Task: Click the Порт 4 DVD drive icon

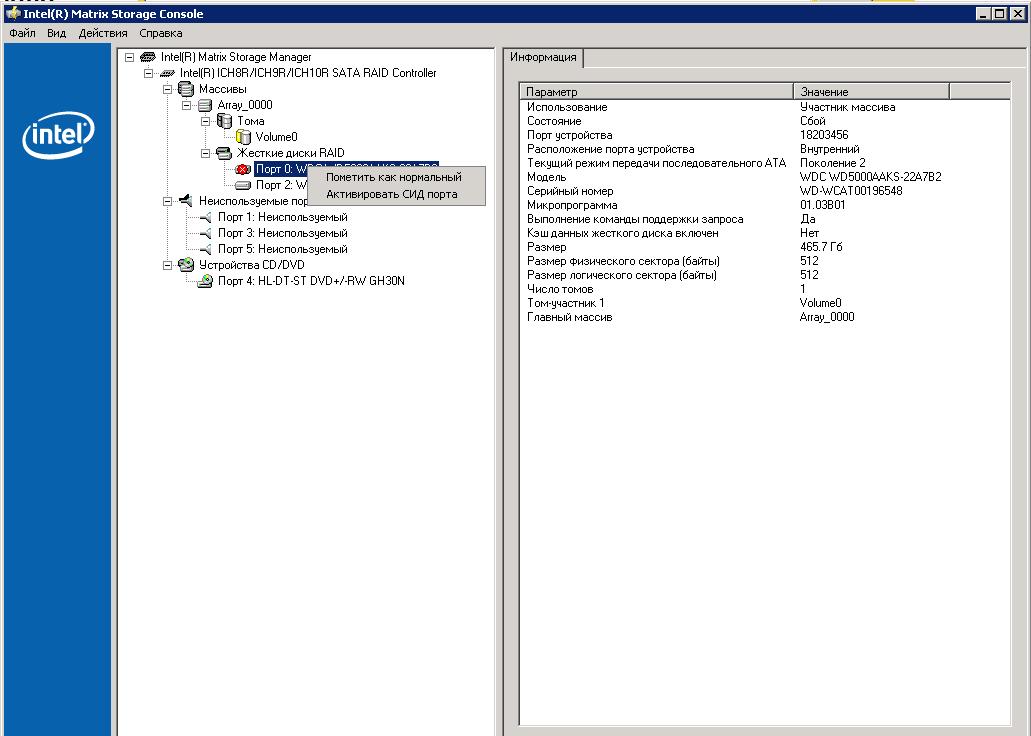Action: pyautogui.click(x=205, y=281)
